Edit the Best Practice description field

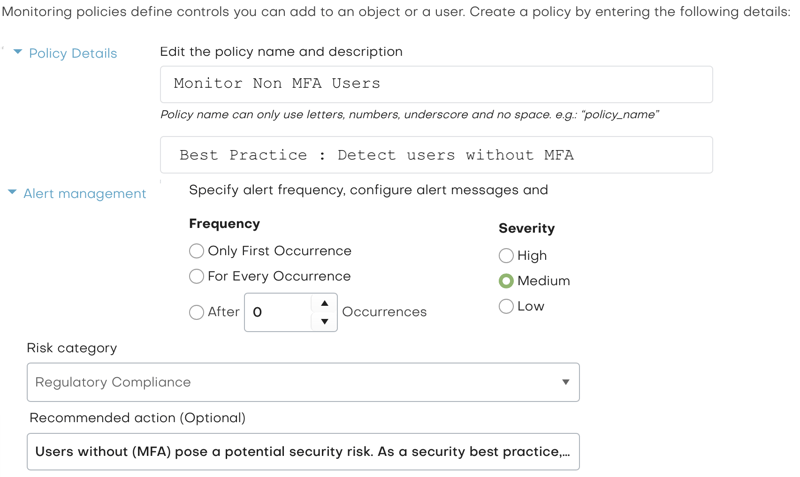436,155
